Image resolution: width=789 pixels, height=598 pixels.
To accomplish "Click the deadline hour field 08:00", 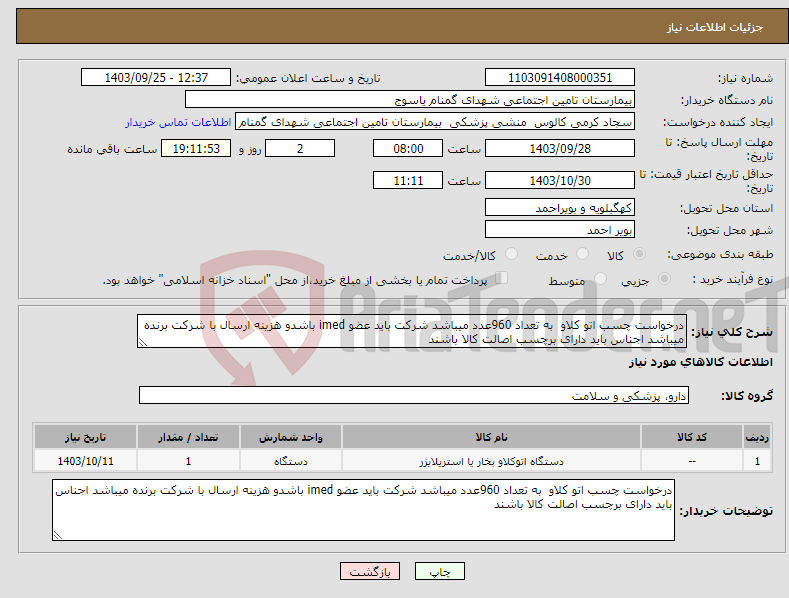I will pos(408,148).
